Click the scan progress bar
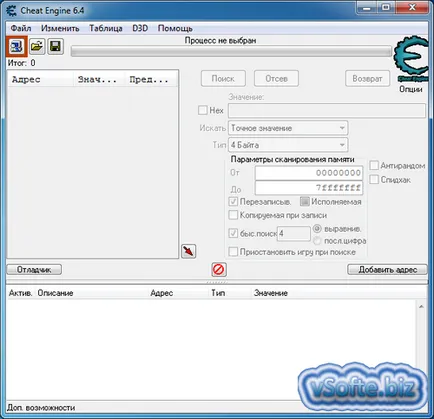 click(x=231, y=51)
